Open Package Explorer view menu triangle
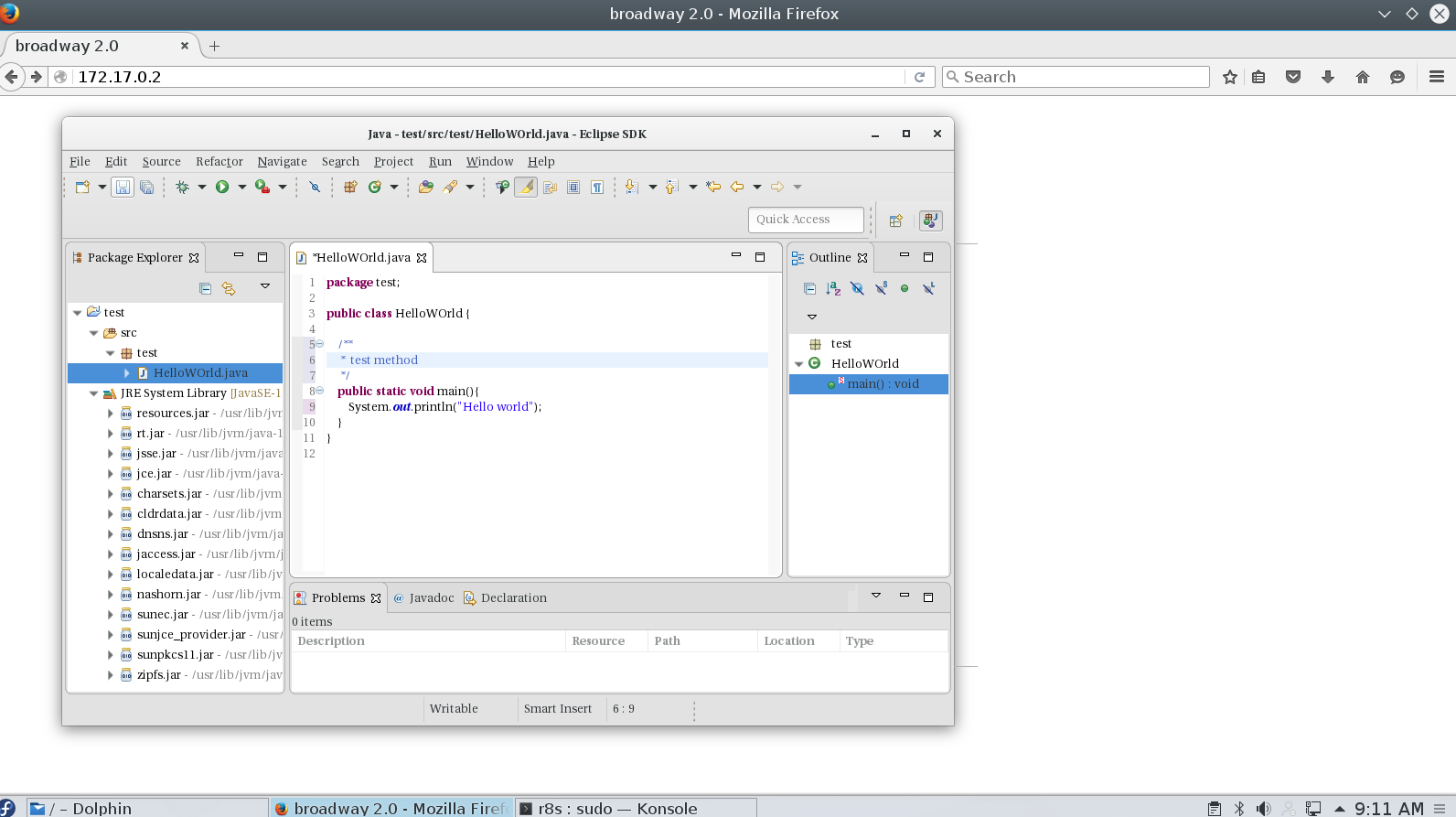The width and height of the screenshot is (1456, 817). [x=265, y=286]
